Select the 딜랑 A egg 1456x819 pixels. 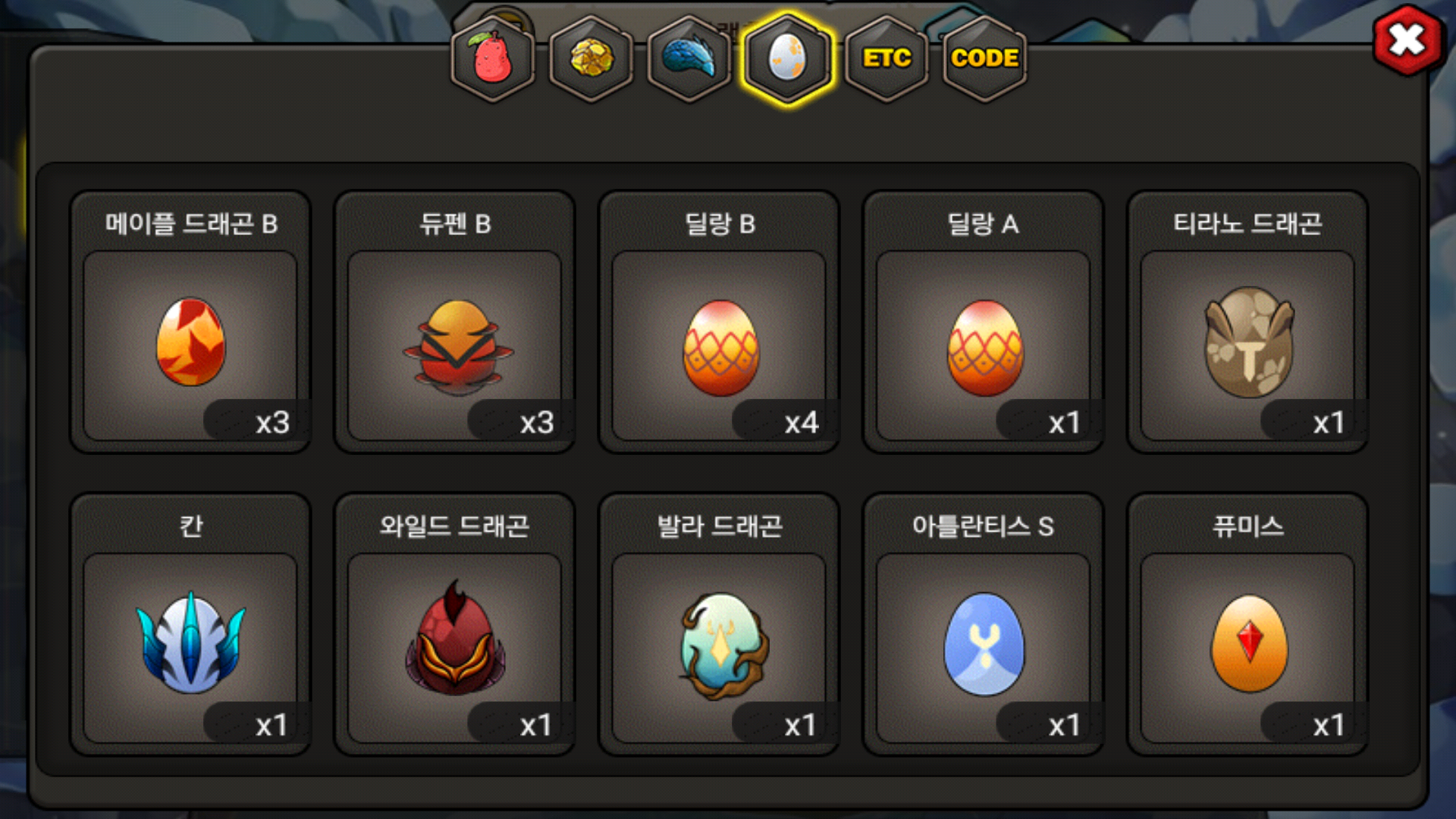pyautogui.click(x=984, y=322)
